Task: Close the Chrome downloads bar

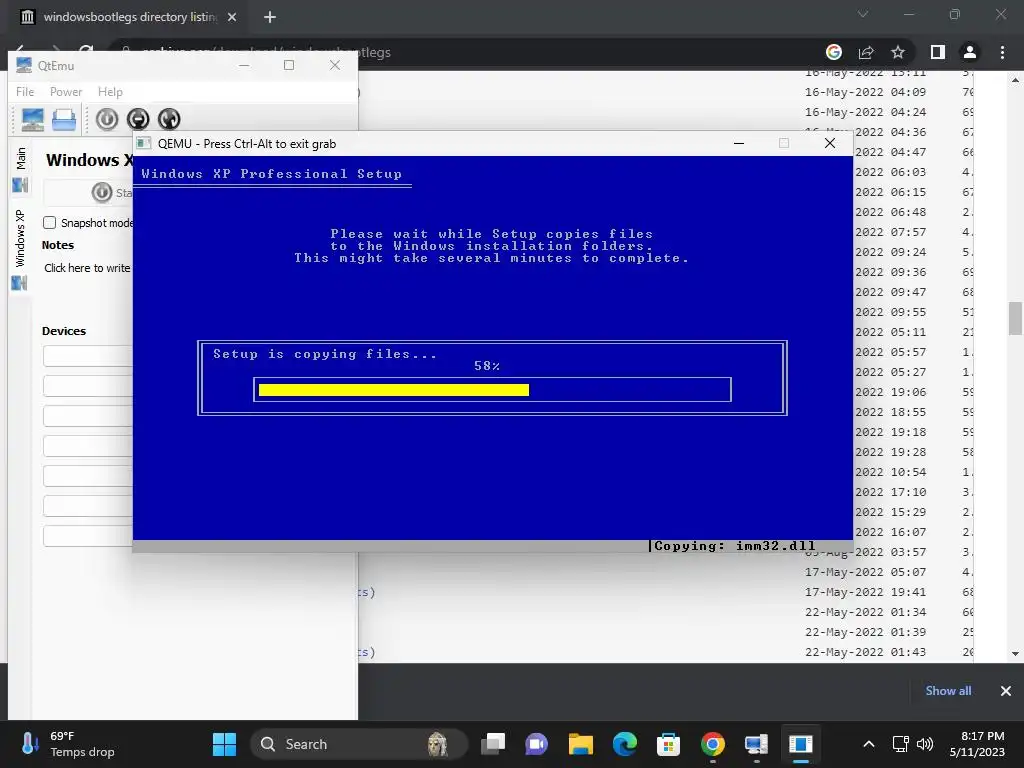Action: tap(1006, 691)
